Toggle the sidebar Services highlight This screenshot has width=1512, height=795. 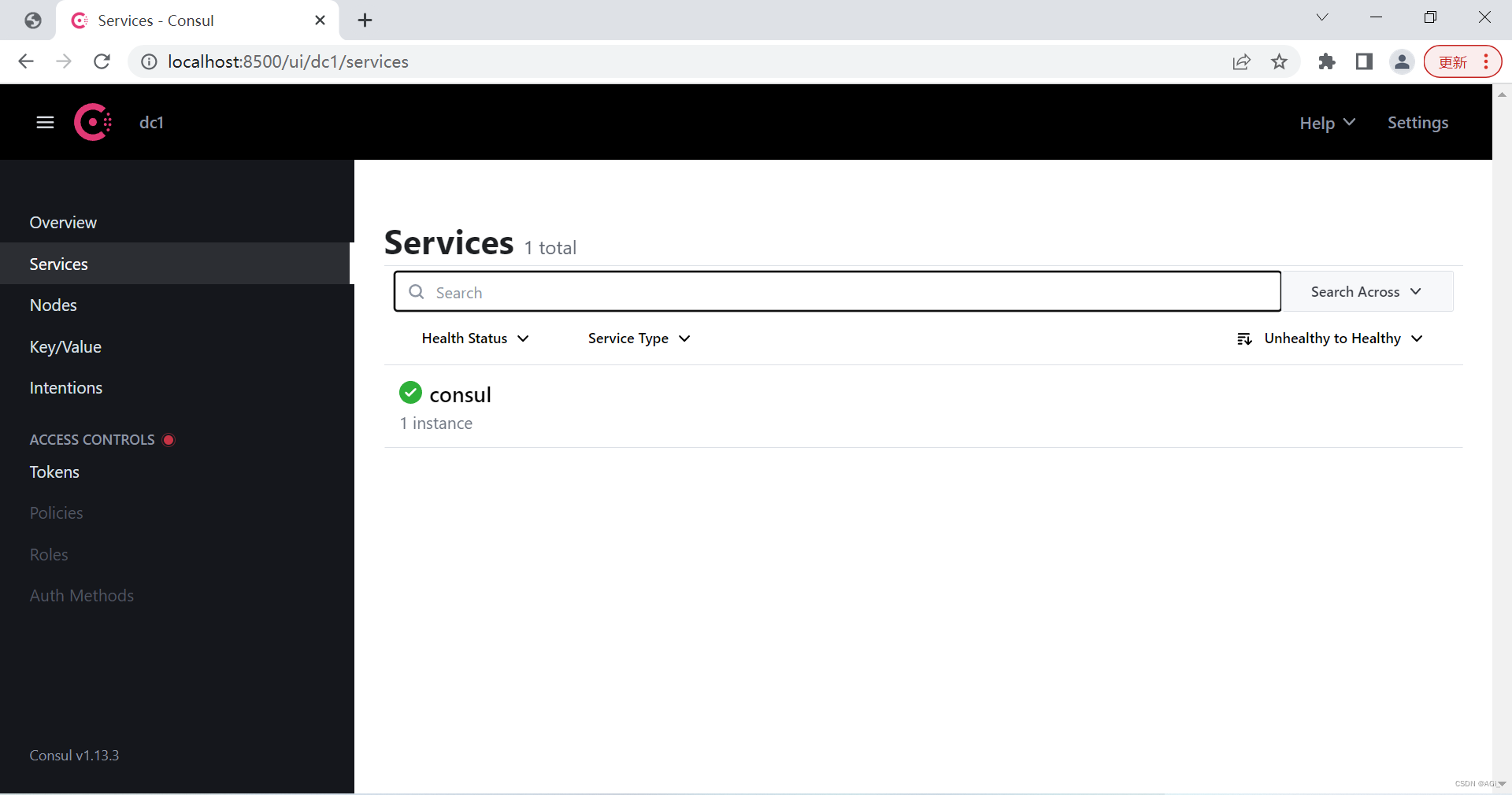57,264
